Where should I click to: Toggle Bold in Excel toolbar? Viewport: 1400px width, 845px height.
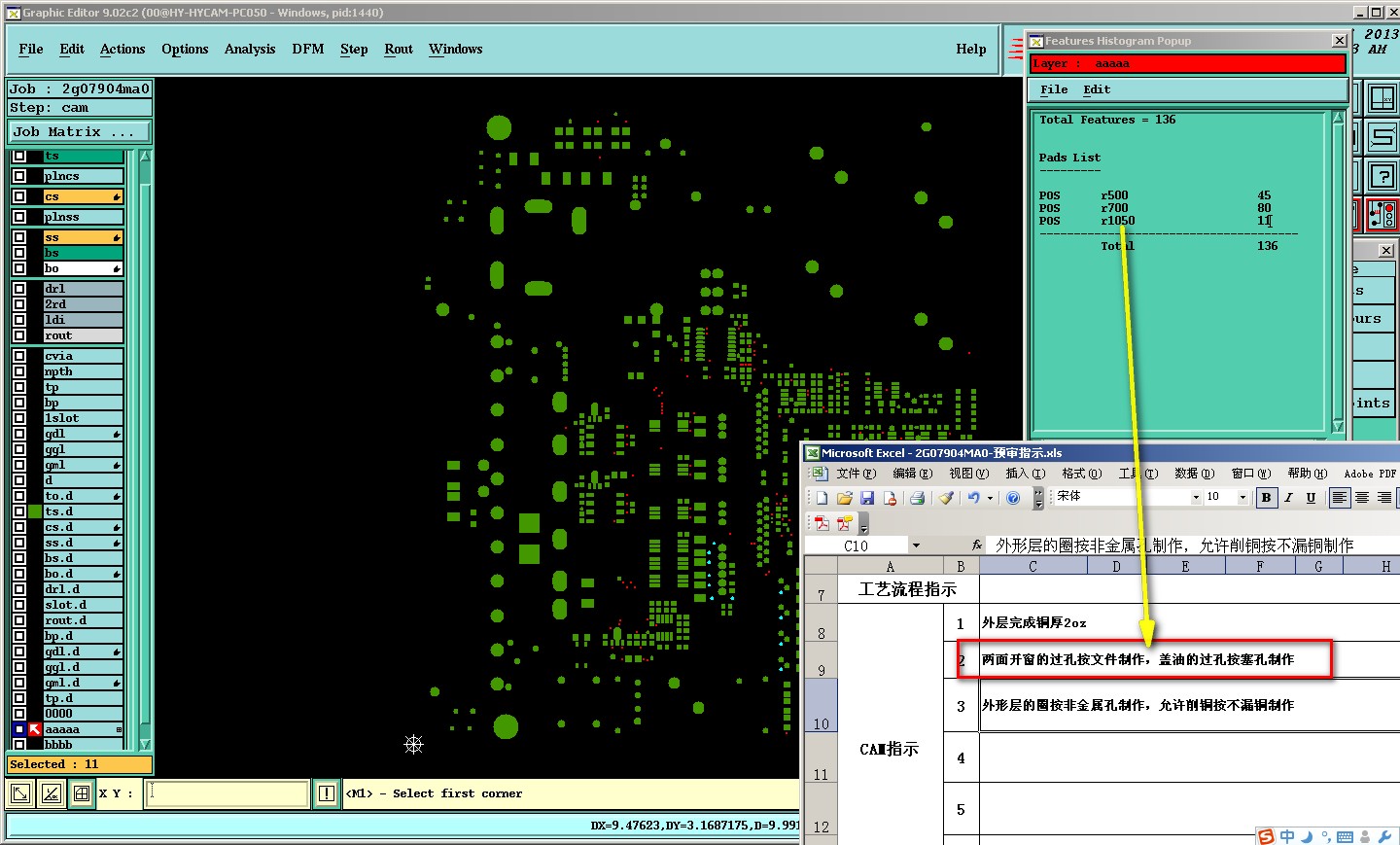[1266, 498]
